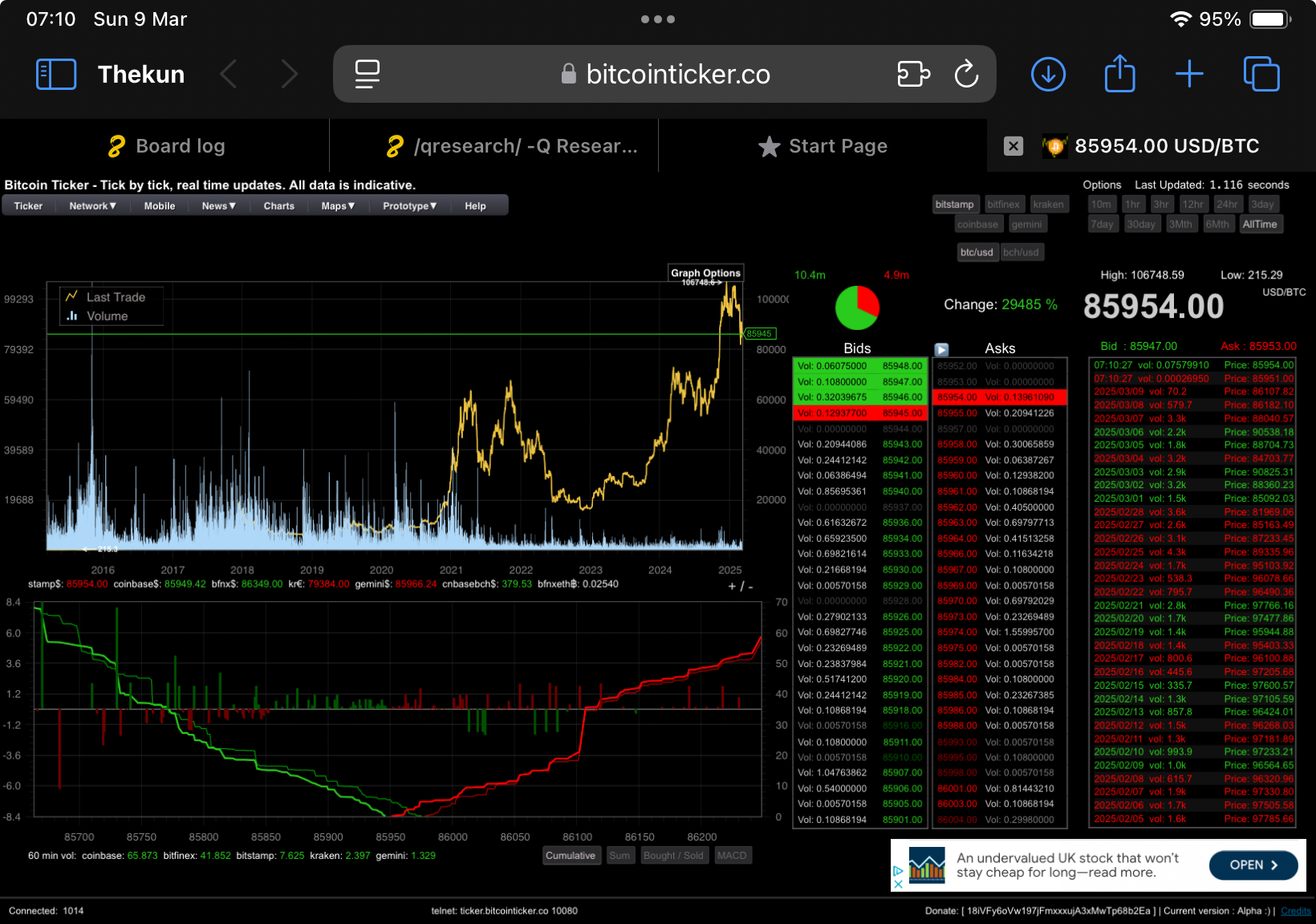Screen dimensions: 1316x924
Task: Select the 7day range
Action: [1102, 225]
